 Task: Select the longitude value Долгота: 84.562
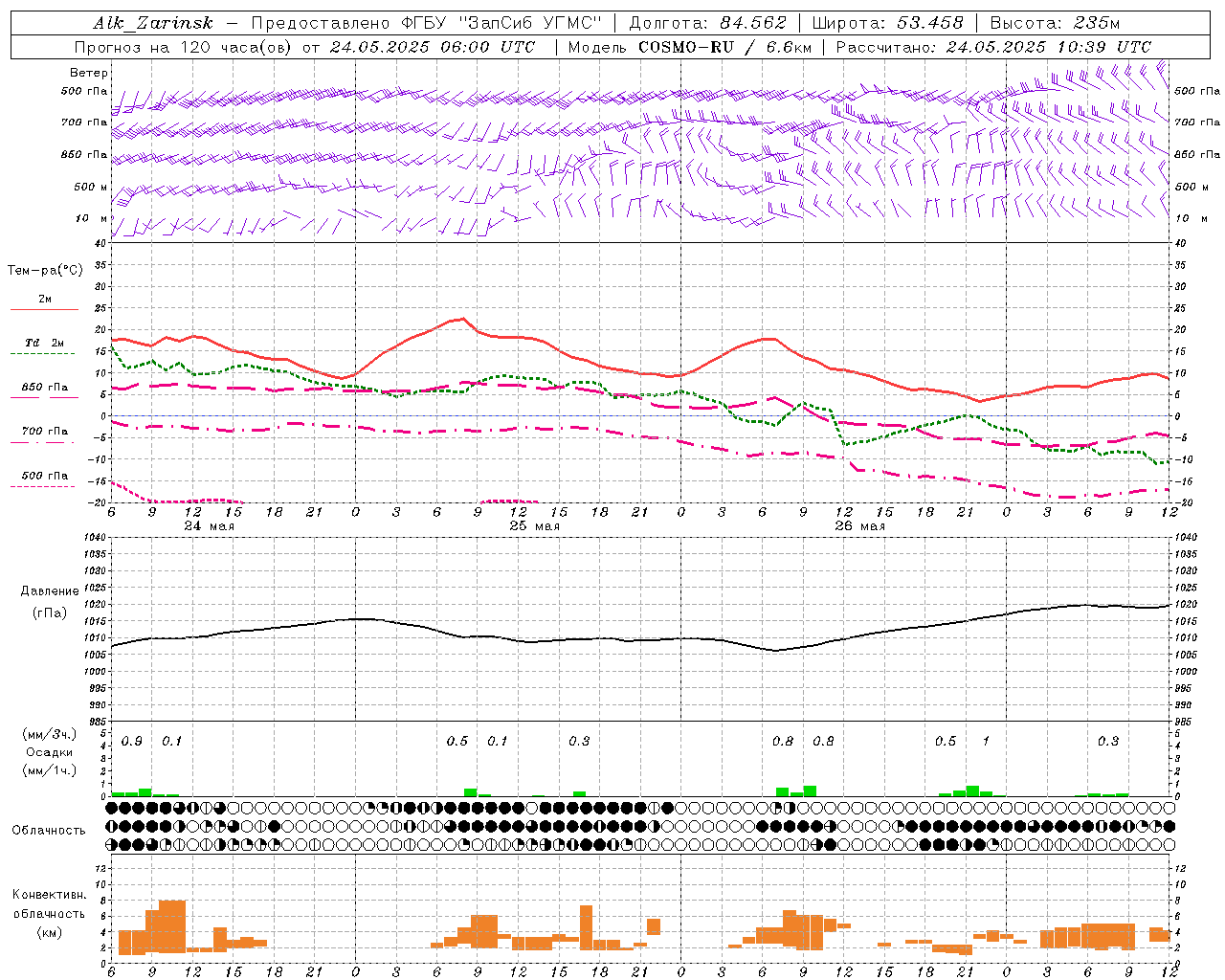click(707, 23)
